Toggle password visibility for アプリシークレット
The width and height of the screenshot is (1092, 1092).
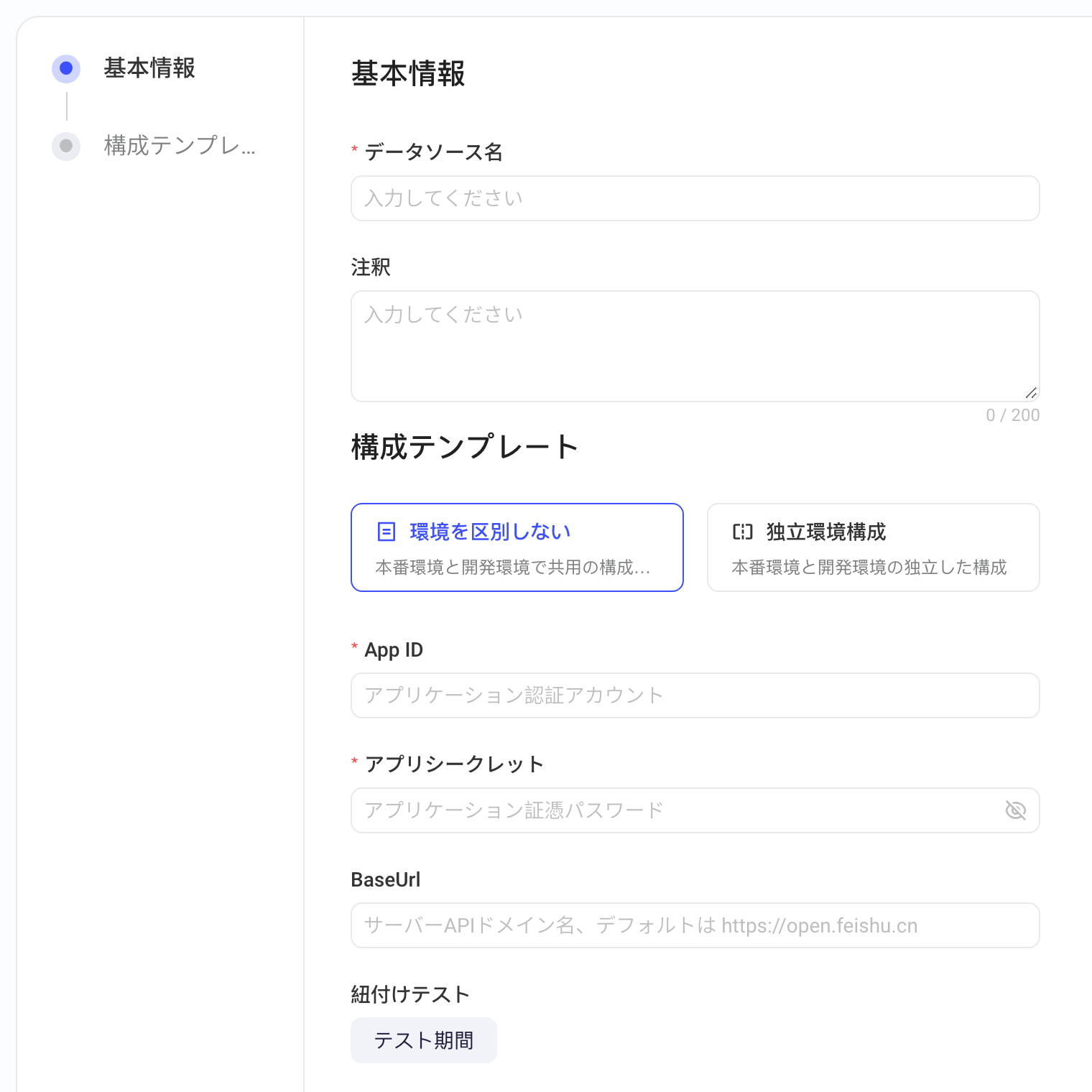(x=1015, y=810)
